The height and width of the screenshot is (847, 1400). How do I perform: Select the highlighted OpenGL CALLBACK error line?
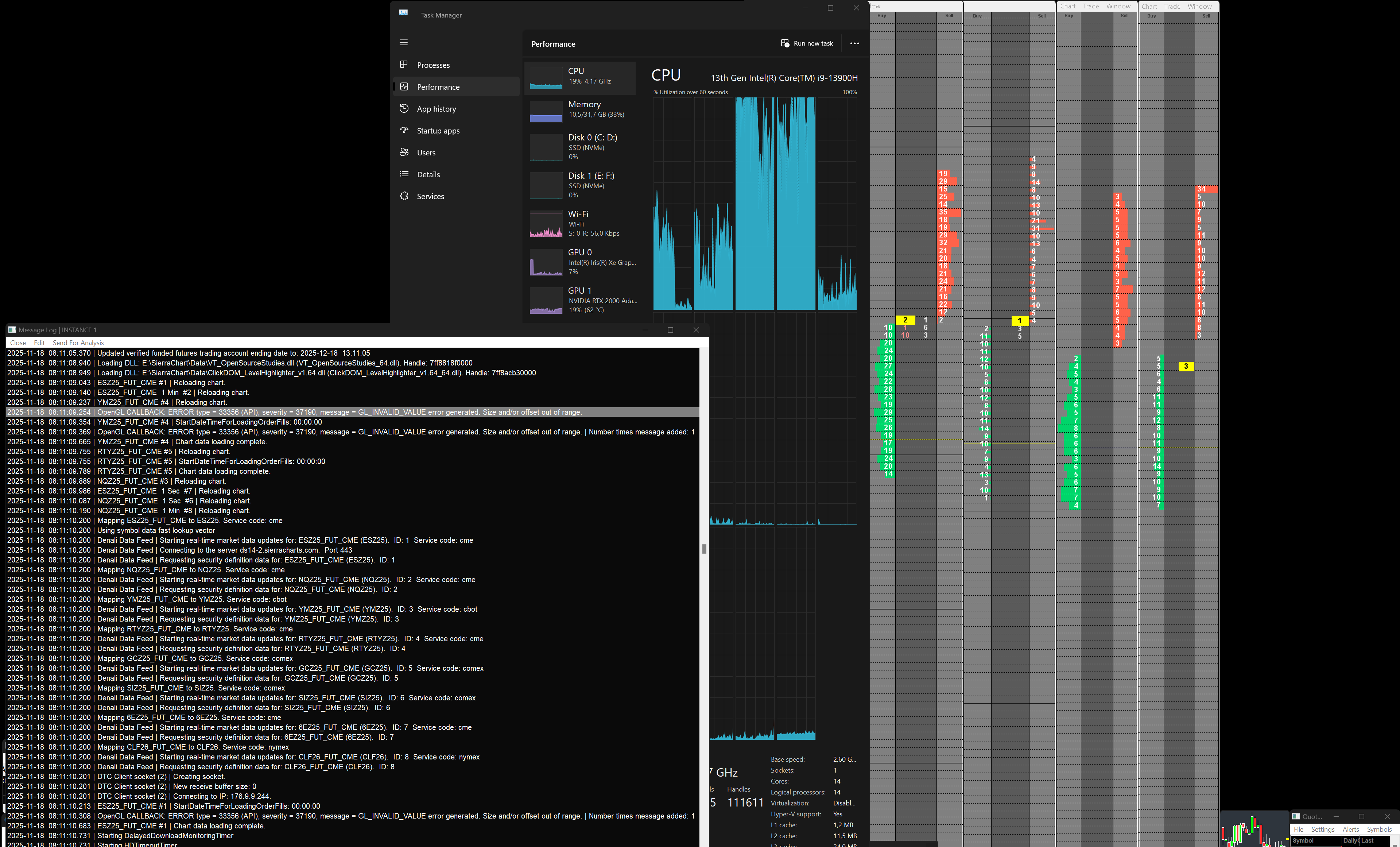coord(352,412)
